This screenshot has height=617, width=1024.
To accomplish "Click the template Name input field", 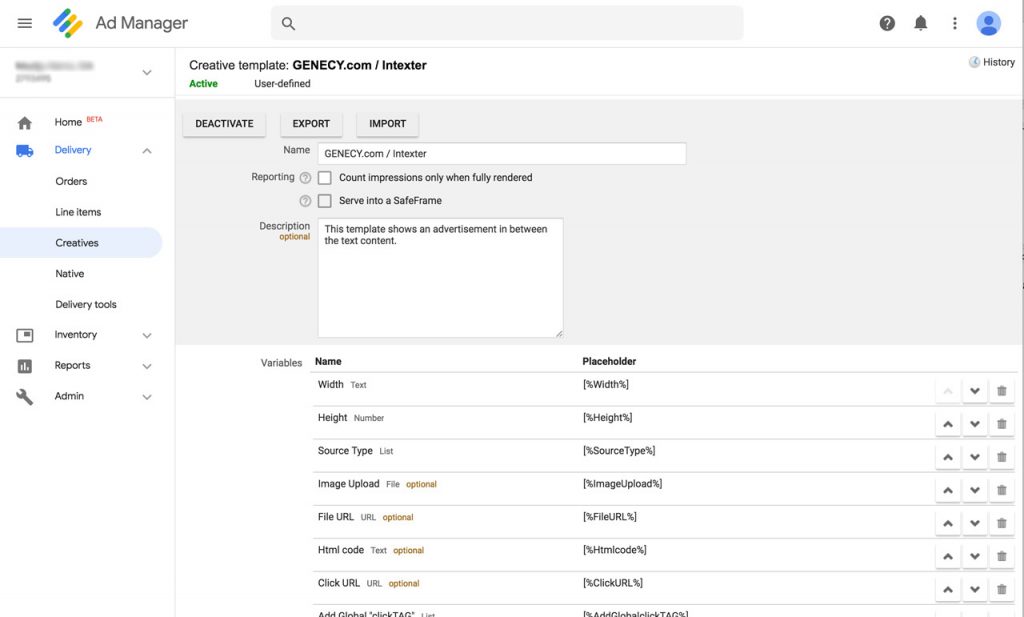I will [x=502, y=153].
